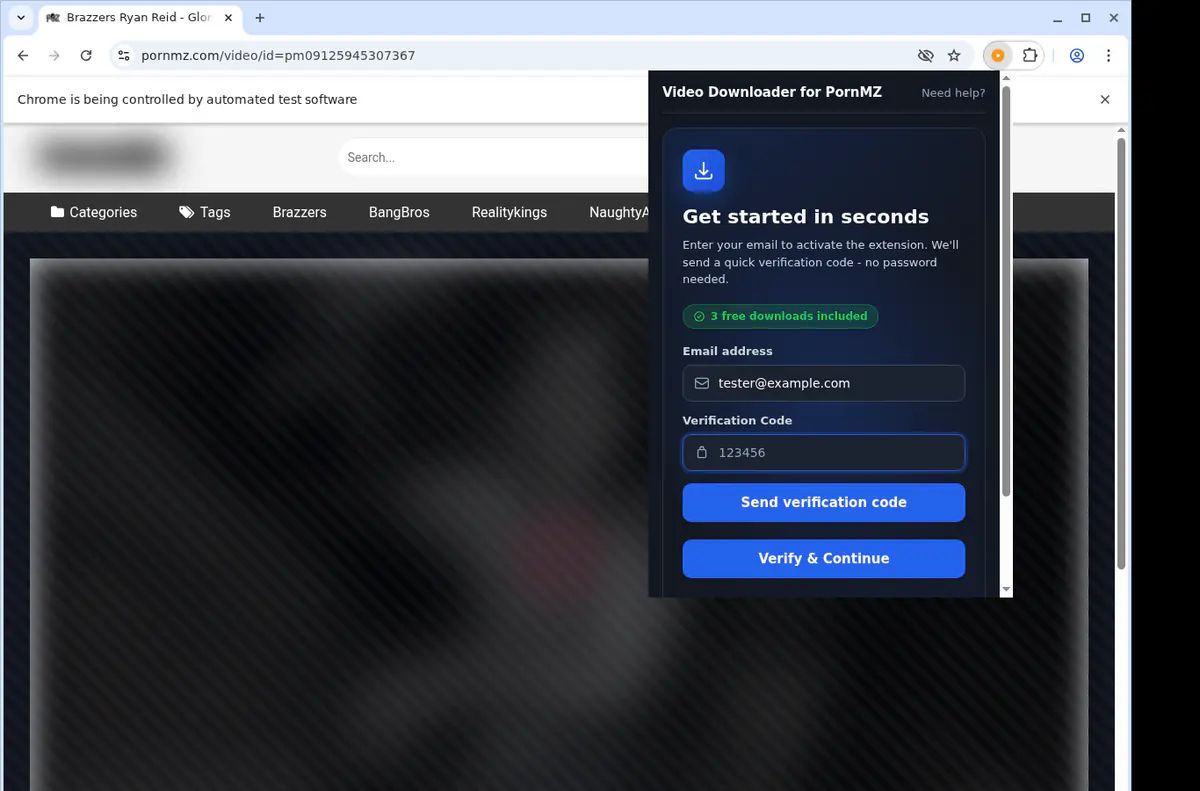Screen dimensions: 1200x791
Task: Click the browser back arrow
Action: point(23,56)
